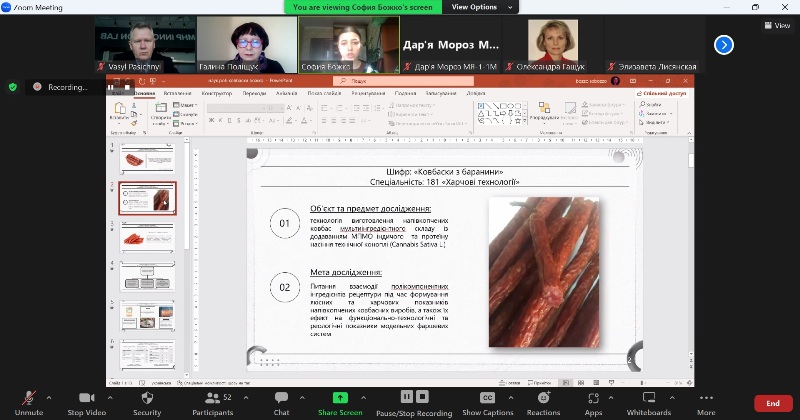The width and height of the screenshot is (800, 420).
Task: Show next participants with blue arrow
Action: 724,44
